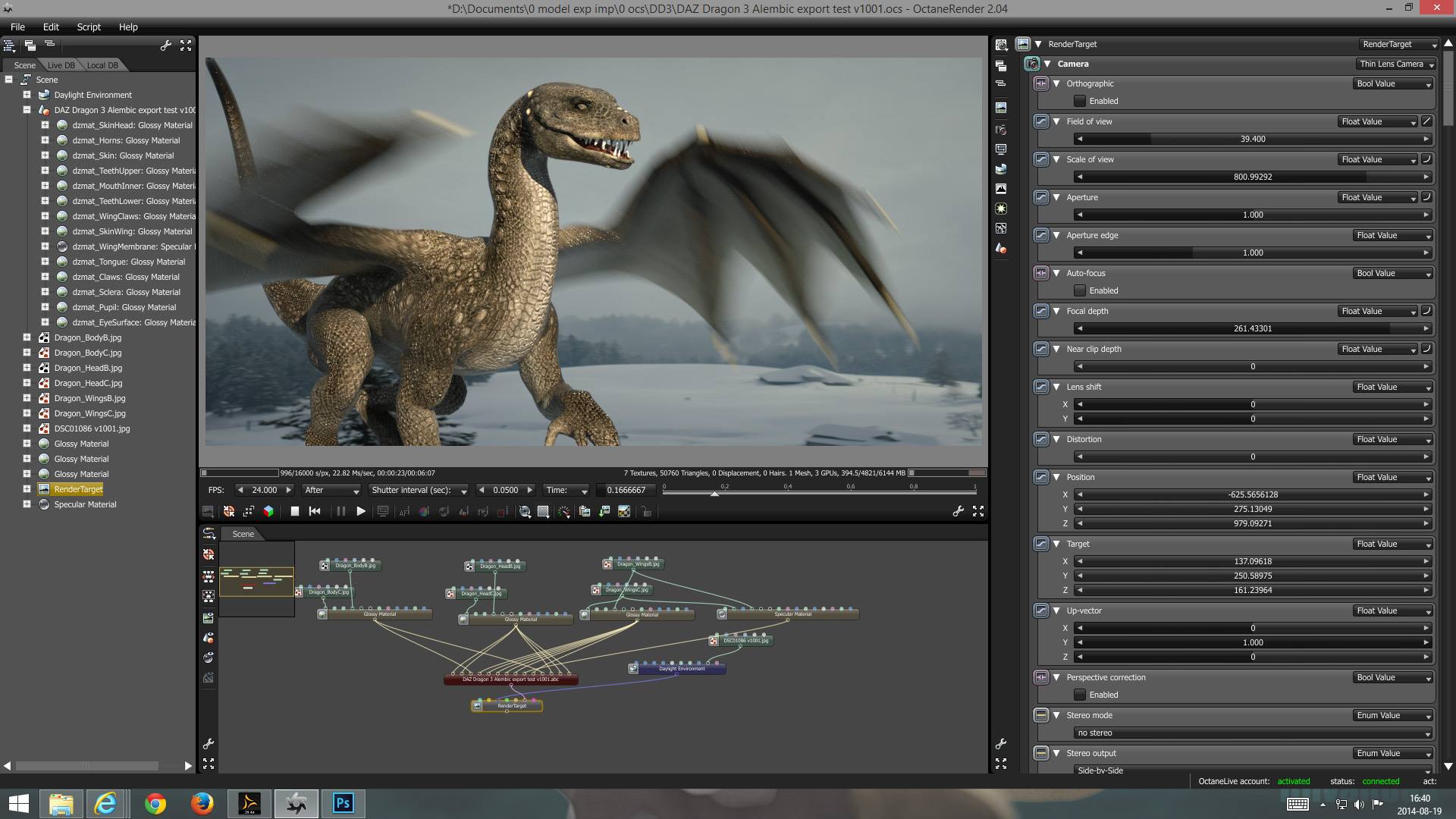Open render viewport wrench settings

(x=959, y=512)
